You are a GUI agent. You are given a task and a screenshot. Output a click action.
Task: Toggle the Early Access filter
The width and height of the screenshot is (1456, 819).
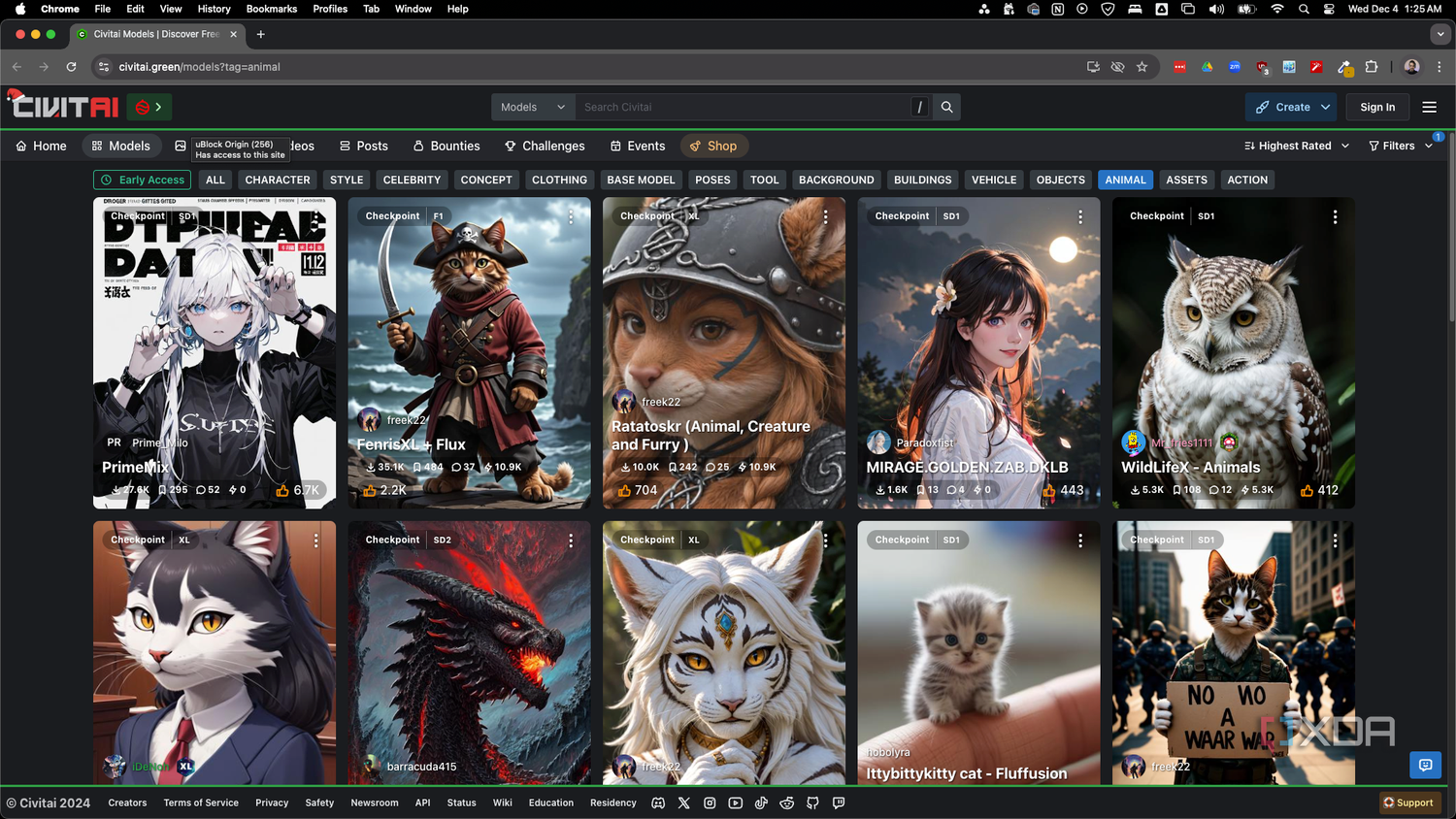coord(143,180)
